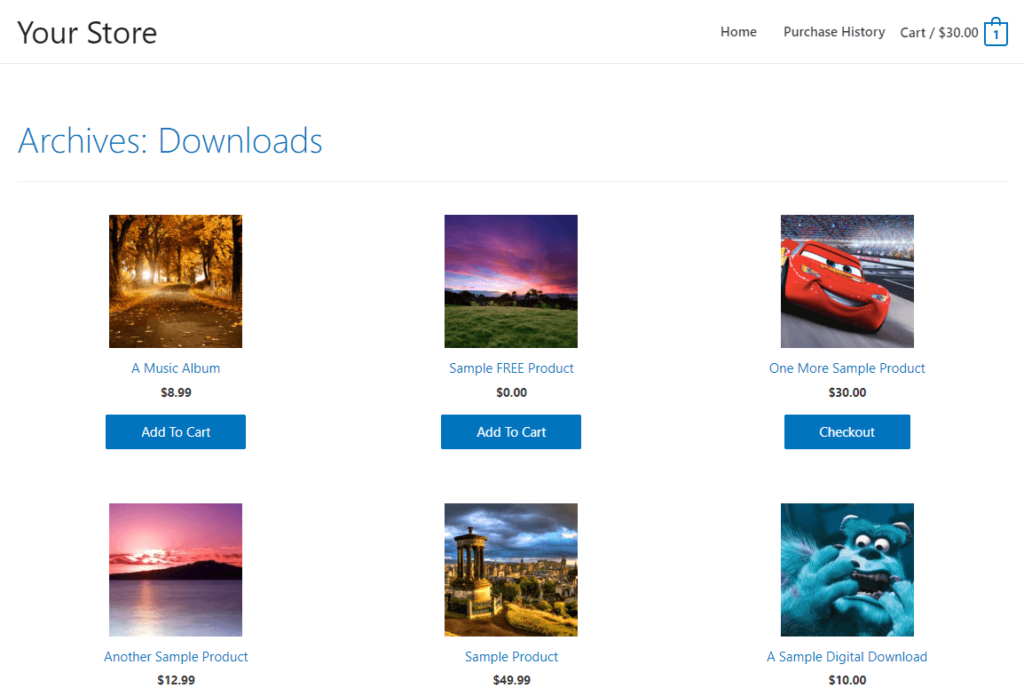Open the autumn forest album thumbnail
1024x688 pixels.
coord(176,281)
